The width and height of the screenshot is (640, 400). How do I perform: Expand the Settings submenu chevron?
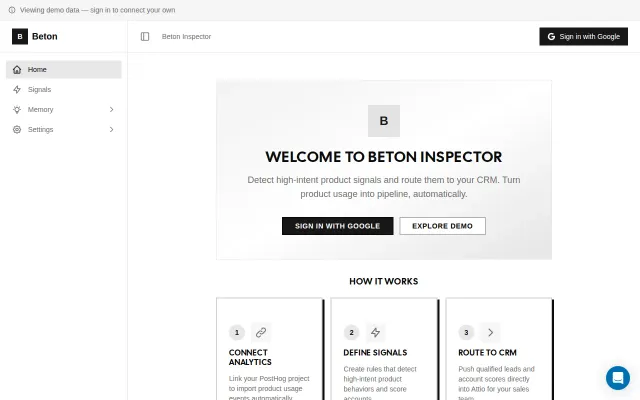pos(111,129)
